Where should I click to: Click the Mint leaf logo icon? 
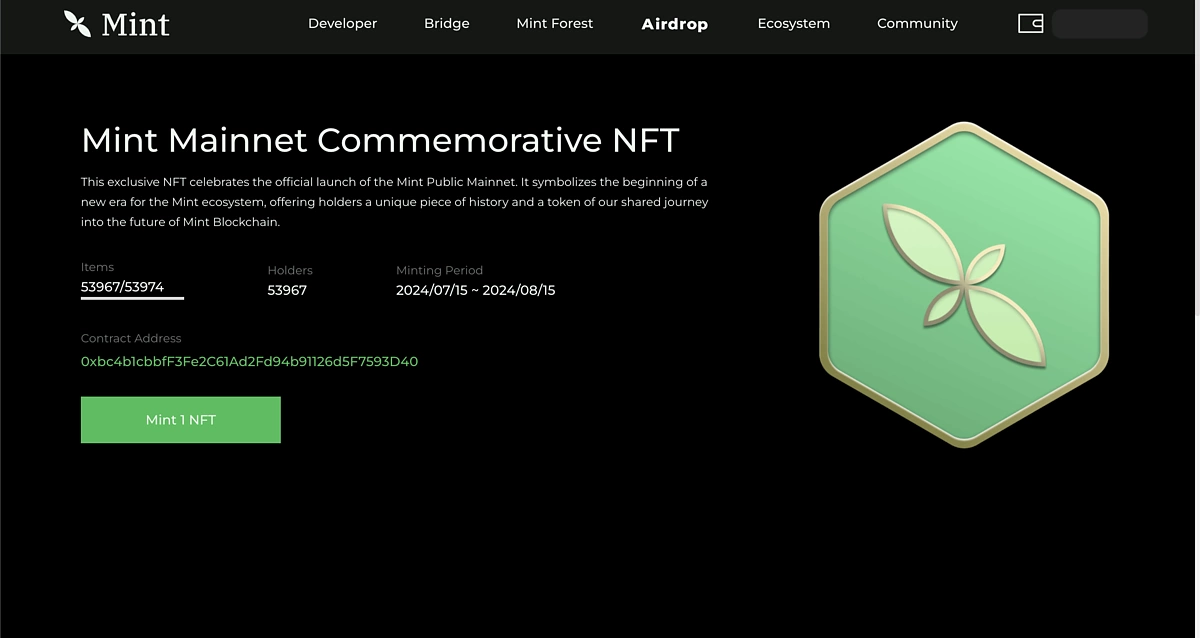(x=77, y=23)
